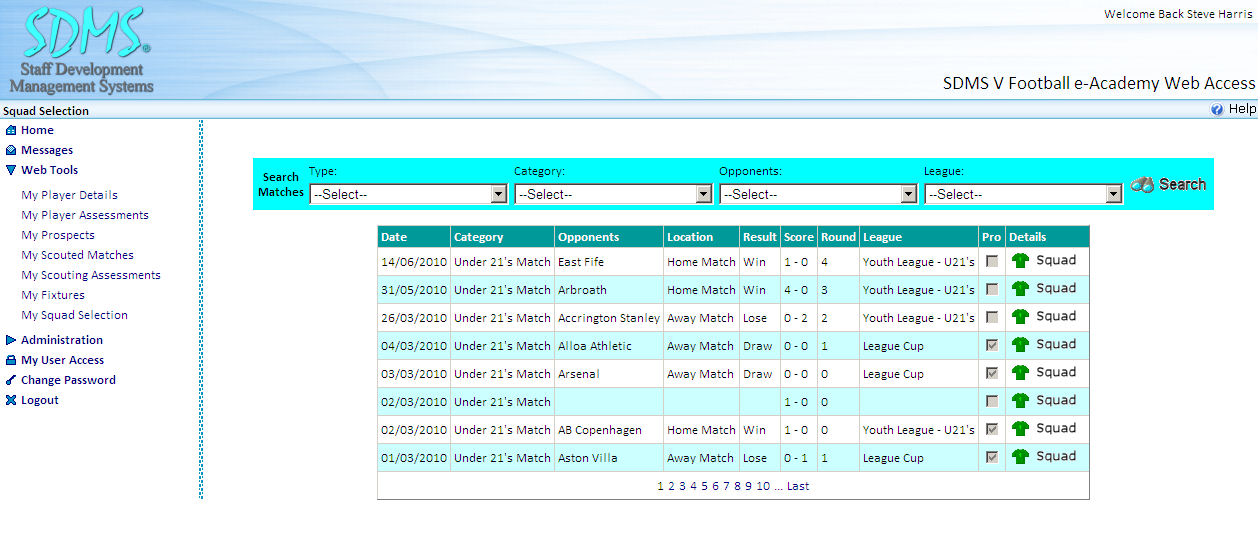Click the green shirt icon for Accrington Stanley
1260x542 pixels.
(1020, 317)
